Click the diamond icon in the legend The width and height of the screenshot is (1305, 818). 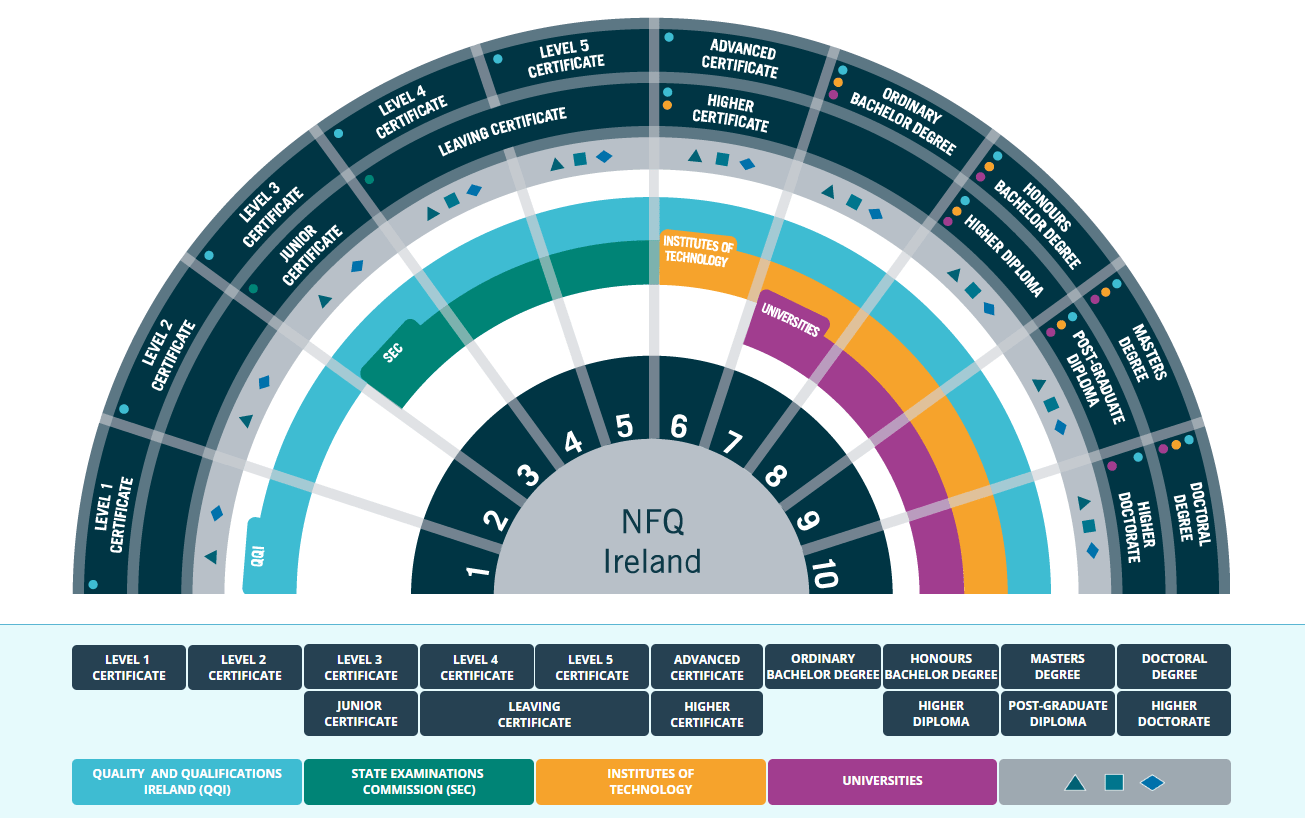tap(1152, 783)
